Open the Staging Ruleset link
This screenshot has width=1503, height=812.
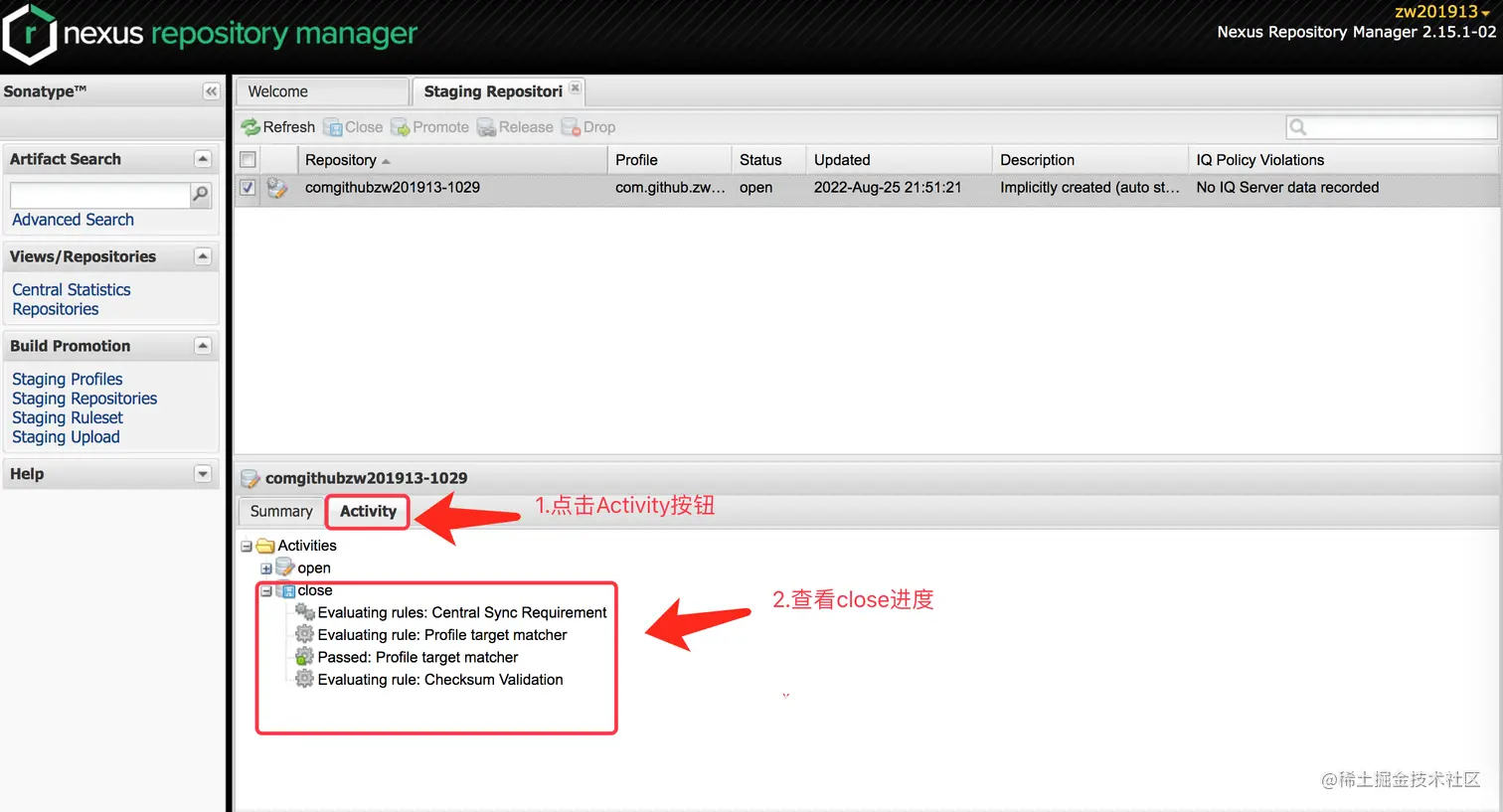(x=68, y=417)
